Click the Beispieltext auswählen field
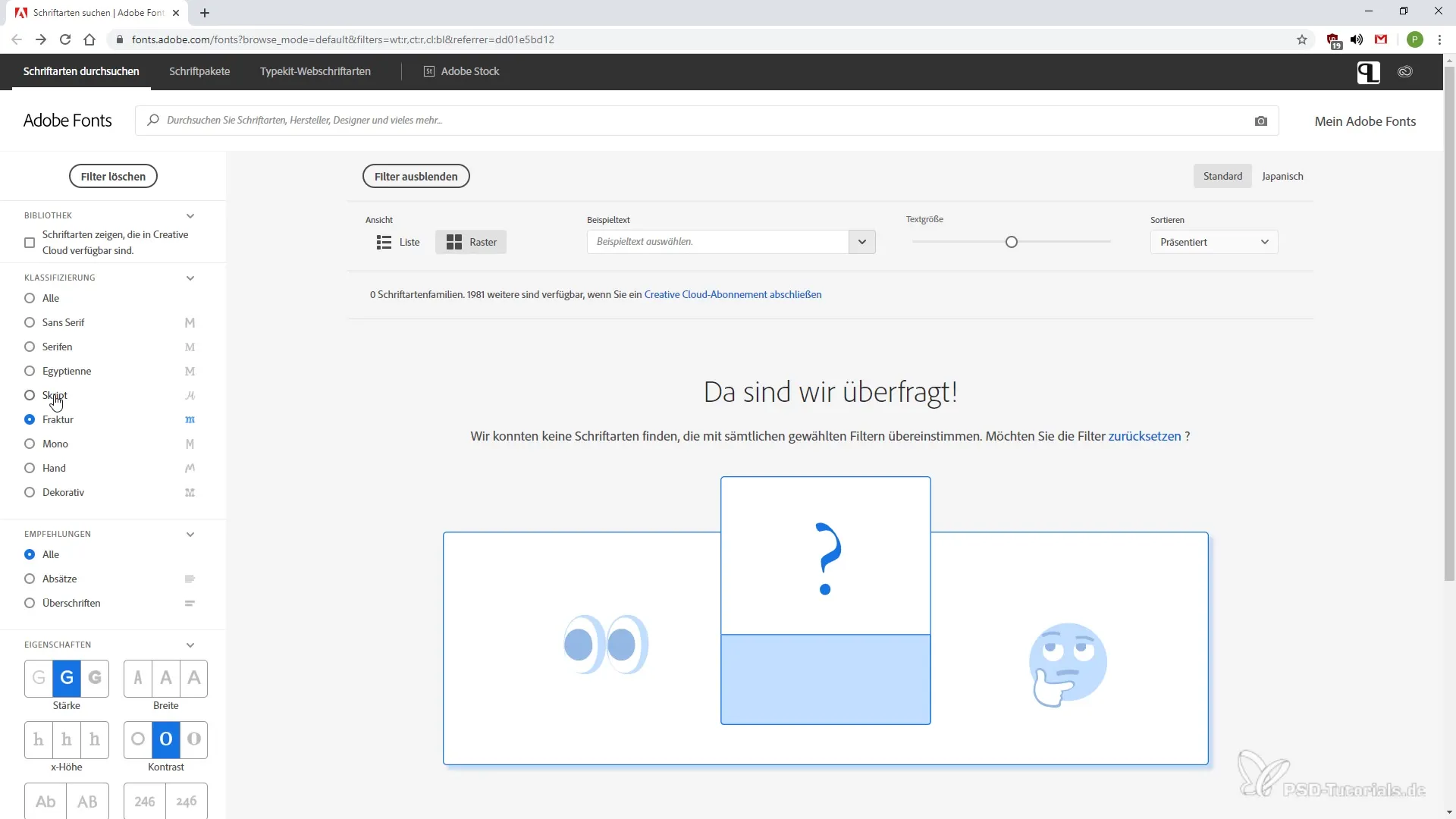Image resolution: width=1456 pixels, height=819 pixels. [717, 242]
